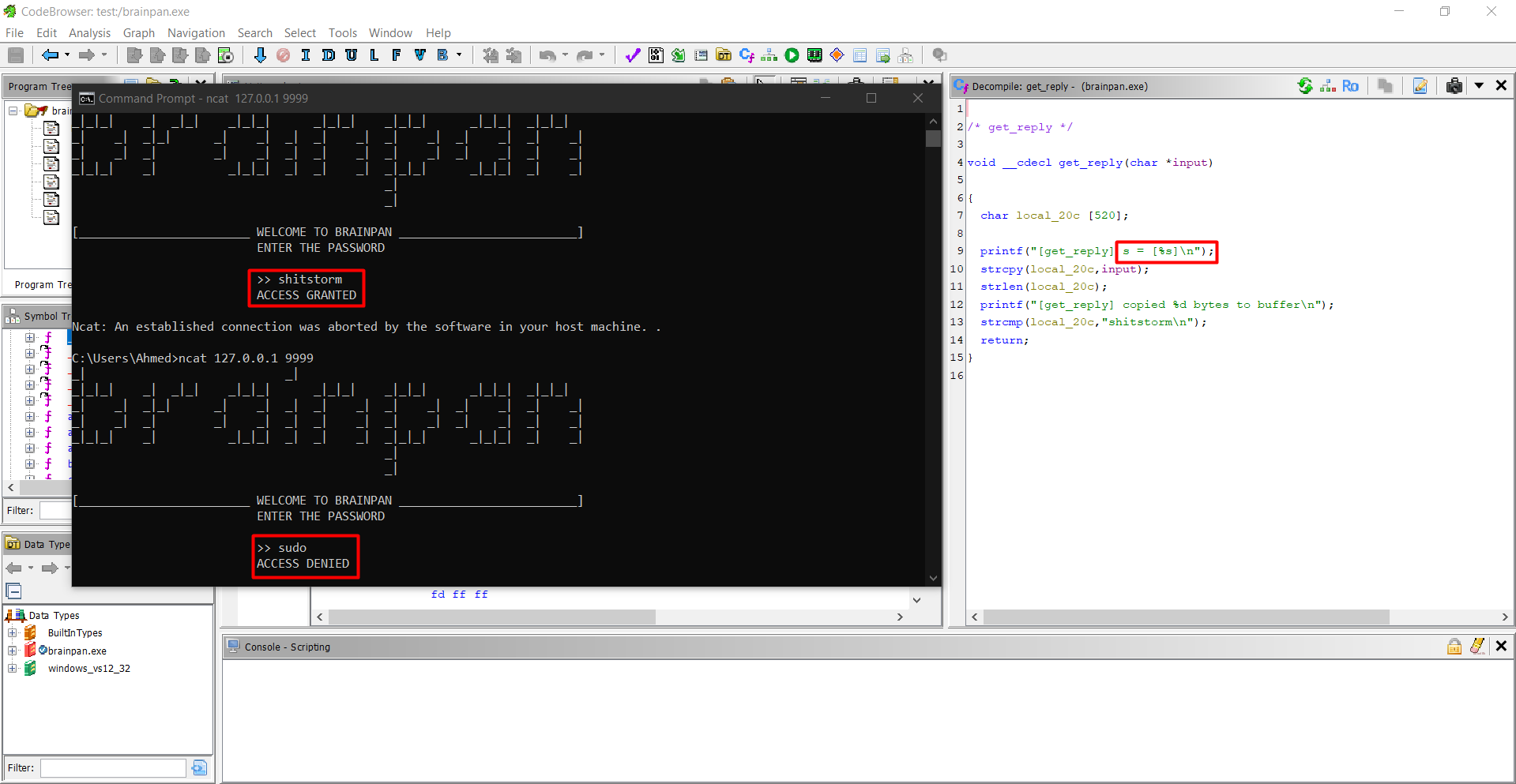Re-decompile using the green refresh icon
Image resolution: width=1516 pixels, height=784 pixels.
tap(1305, 86)
